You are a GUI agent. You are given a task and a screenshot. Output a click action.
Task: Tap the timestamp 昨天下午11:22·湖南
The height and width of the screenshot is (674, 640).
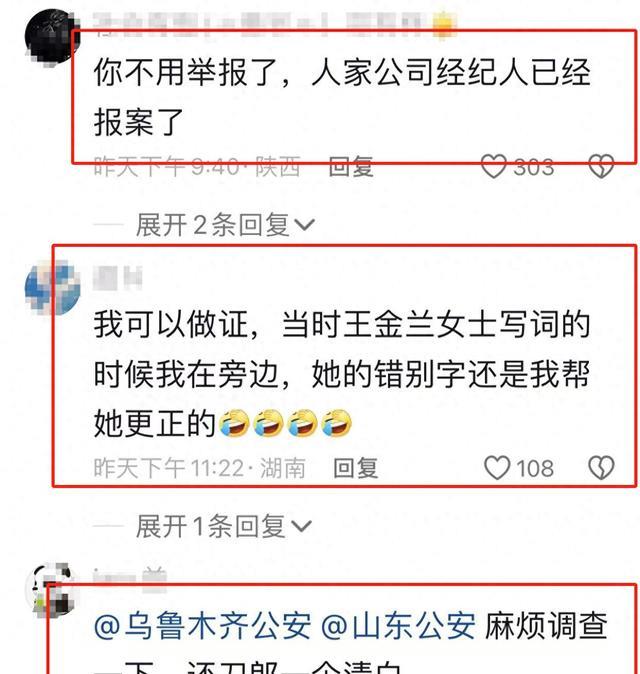point(199,468)
